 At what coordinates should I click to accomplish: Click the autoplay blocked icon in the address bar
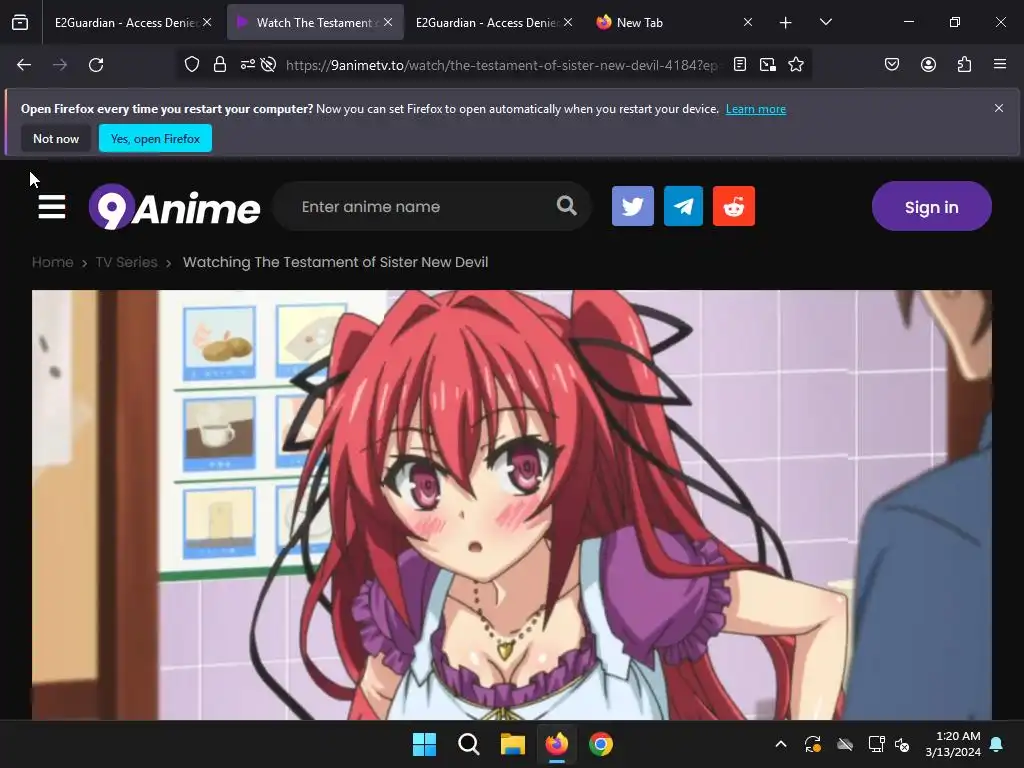tap(268, 65)
